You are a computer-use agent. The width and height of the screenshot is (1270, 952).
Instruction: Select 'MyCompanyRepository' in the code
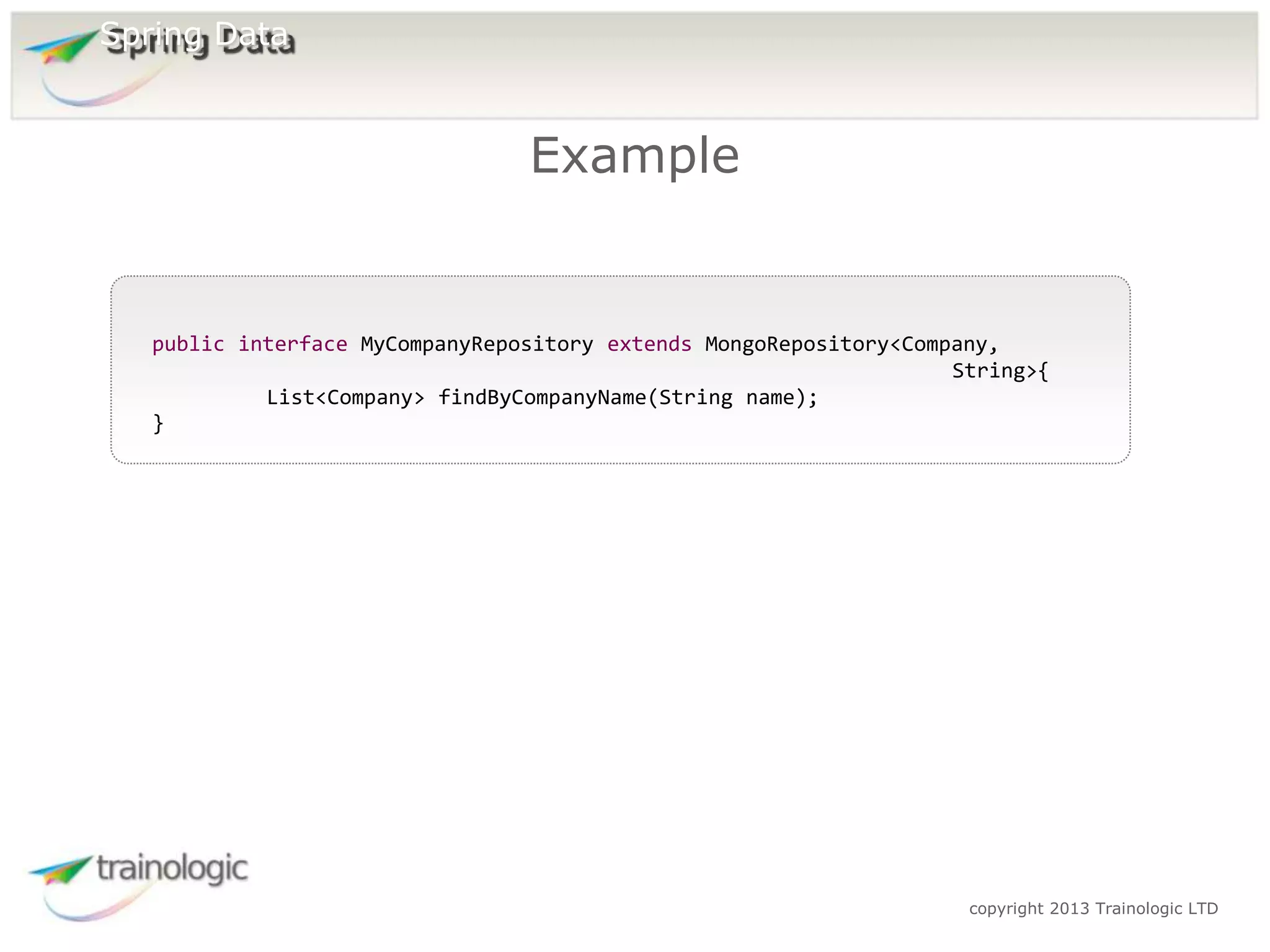477,344
